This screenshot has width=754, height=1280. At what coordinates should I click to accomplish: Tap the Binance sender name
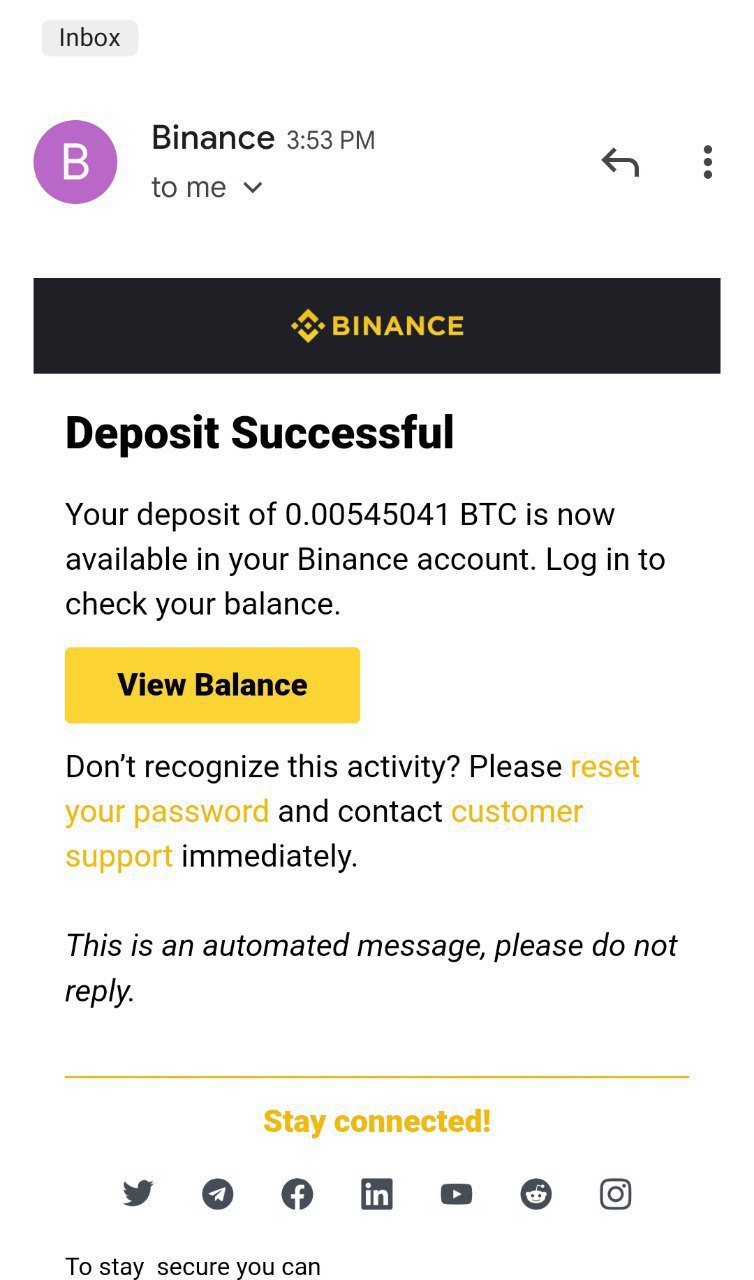tap(212, 138)
